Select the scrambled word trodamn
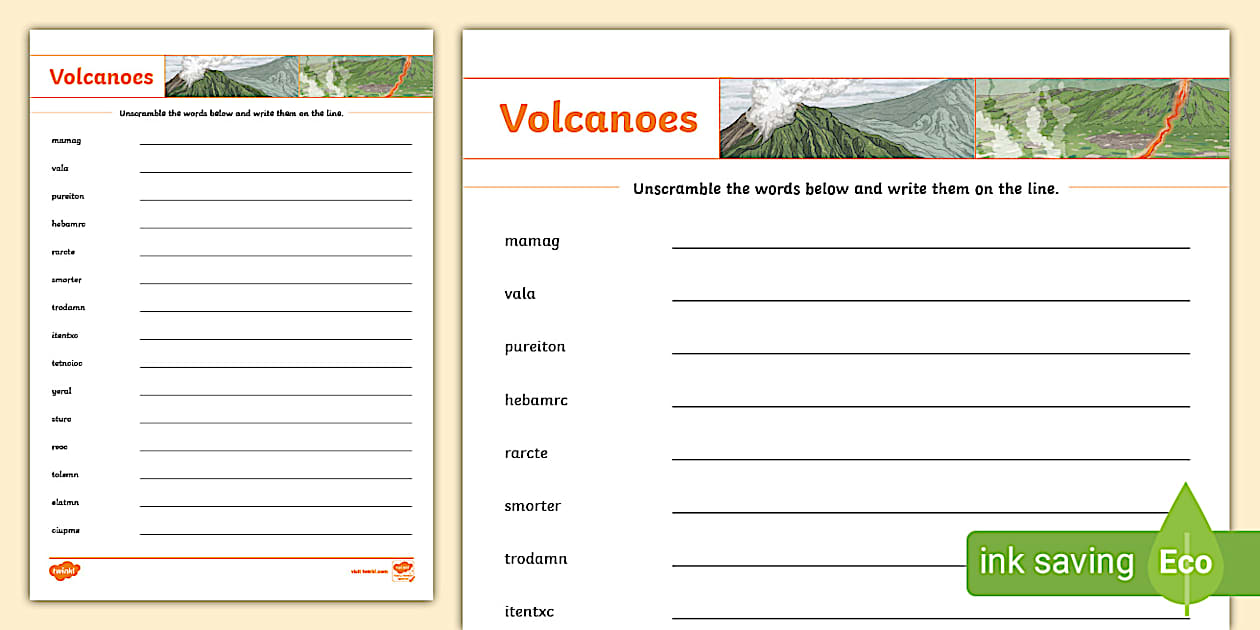 pyautogui.click(x=535, y=558)
